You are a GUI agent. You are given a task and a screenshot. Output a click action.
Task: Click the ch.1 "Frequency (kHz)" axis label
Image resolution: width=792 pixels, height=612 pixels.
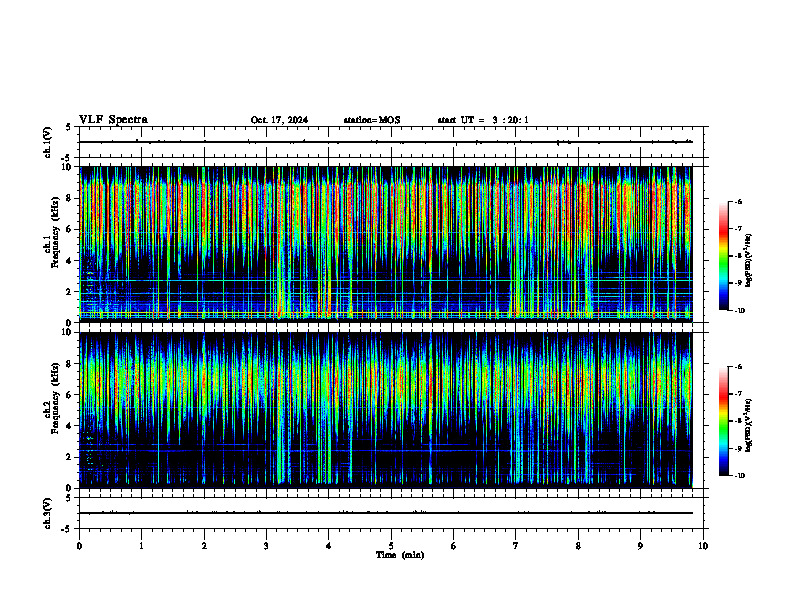[55, 233]
